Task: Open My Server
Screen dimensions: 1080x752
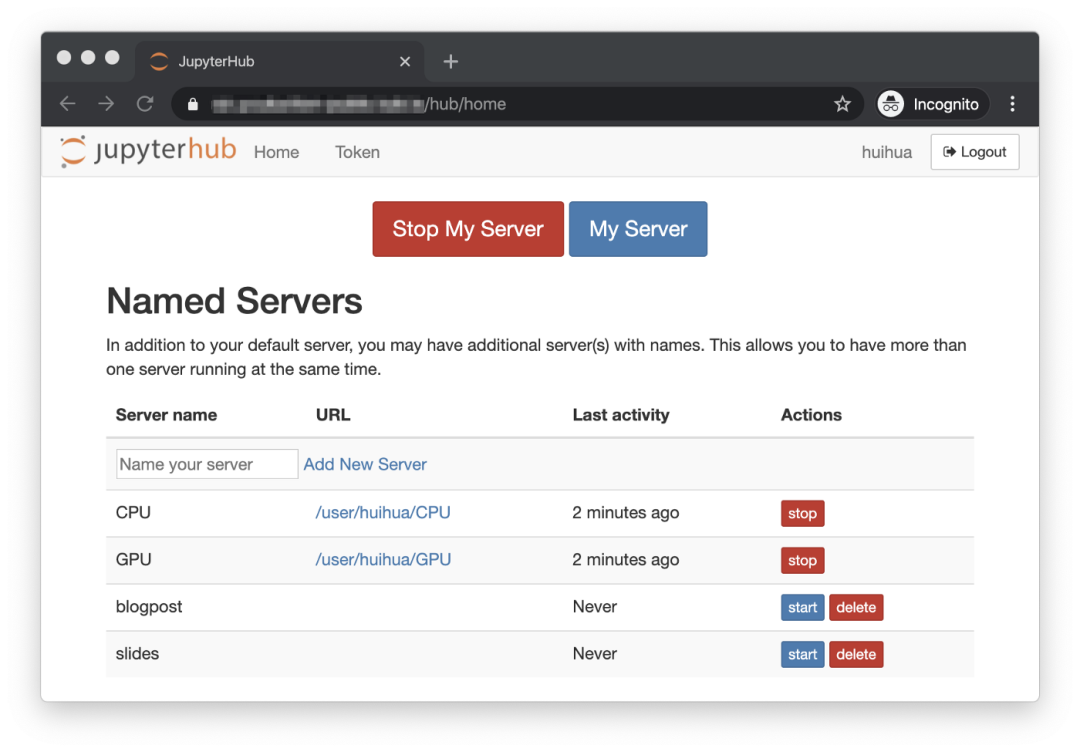Action: [x=638, y=229]
